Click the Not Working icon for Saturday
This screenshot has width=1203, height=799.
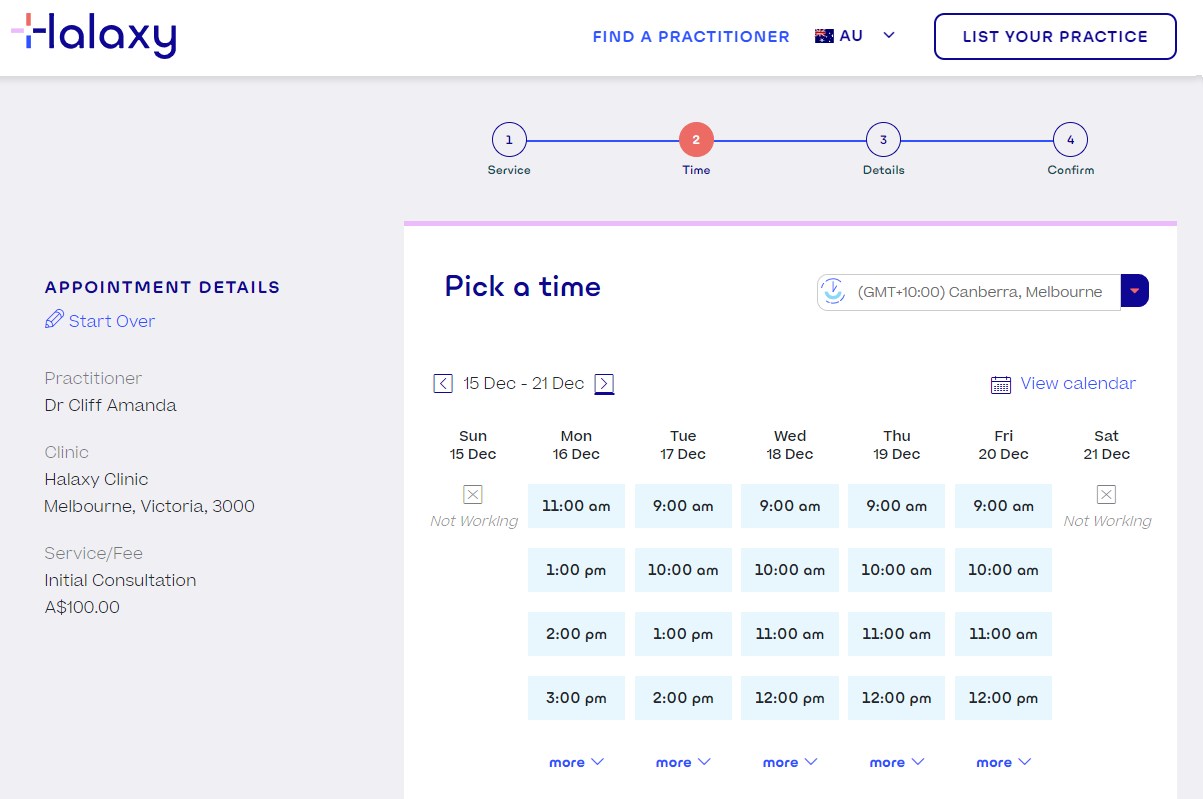[1106, 493]
